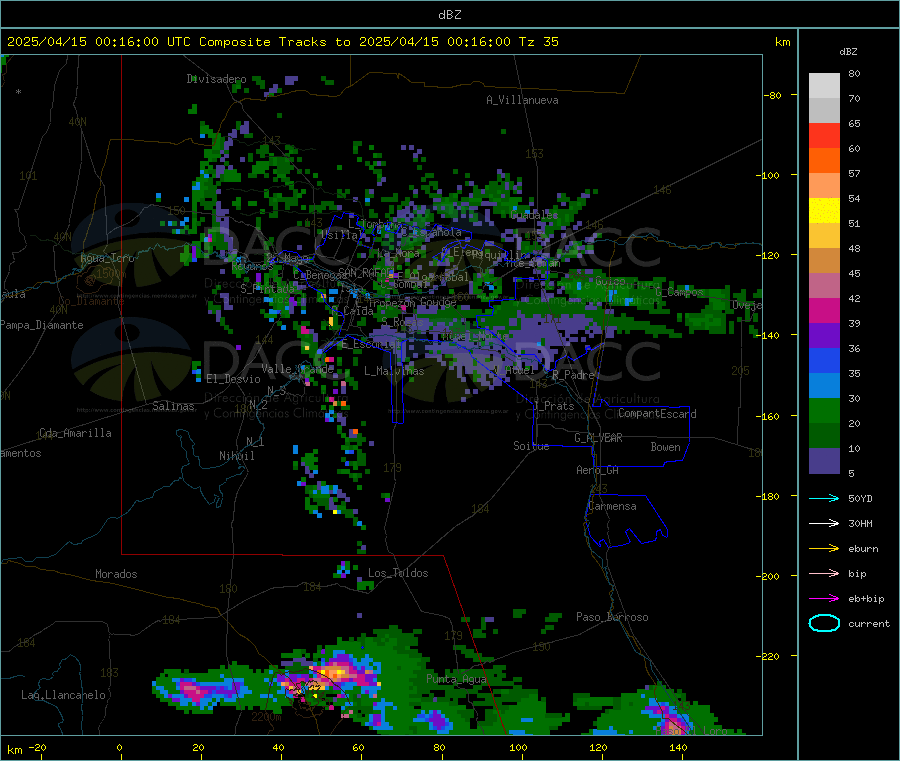The width and height of the screenshot is (900, 761).
Task: Select the blue 35-36 dBZ swatch
Action: 824,361
